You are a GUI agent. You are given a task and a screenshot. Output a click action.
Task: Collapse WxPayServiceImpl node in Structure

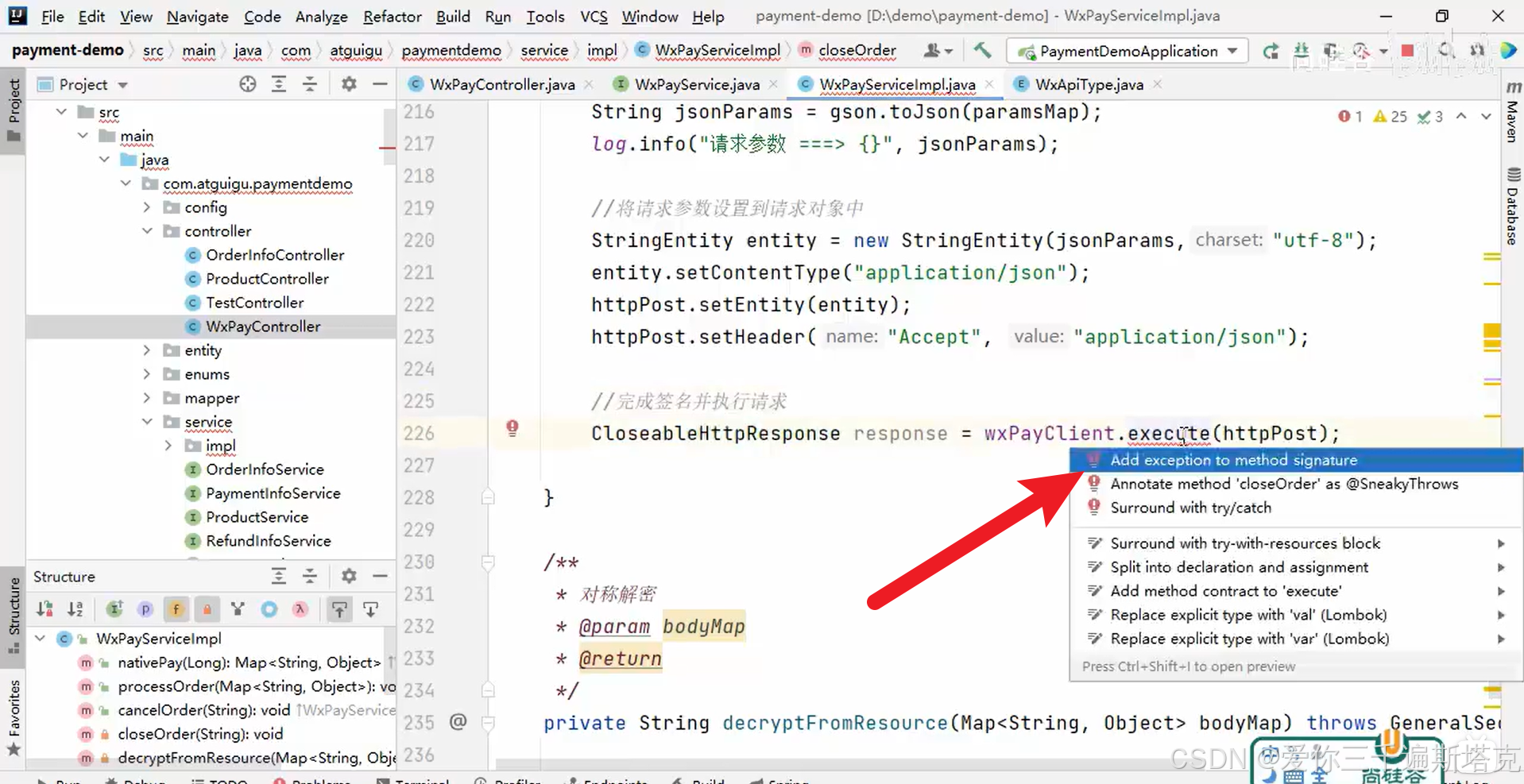[x=40, y=638]
